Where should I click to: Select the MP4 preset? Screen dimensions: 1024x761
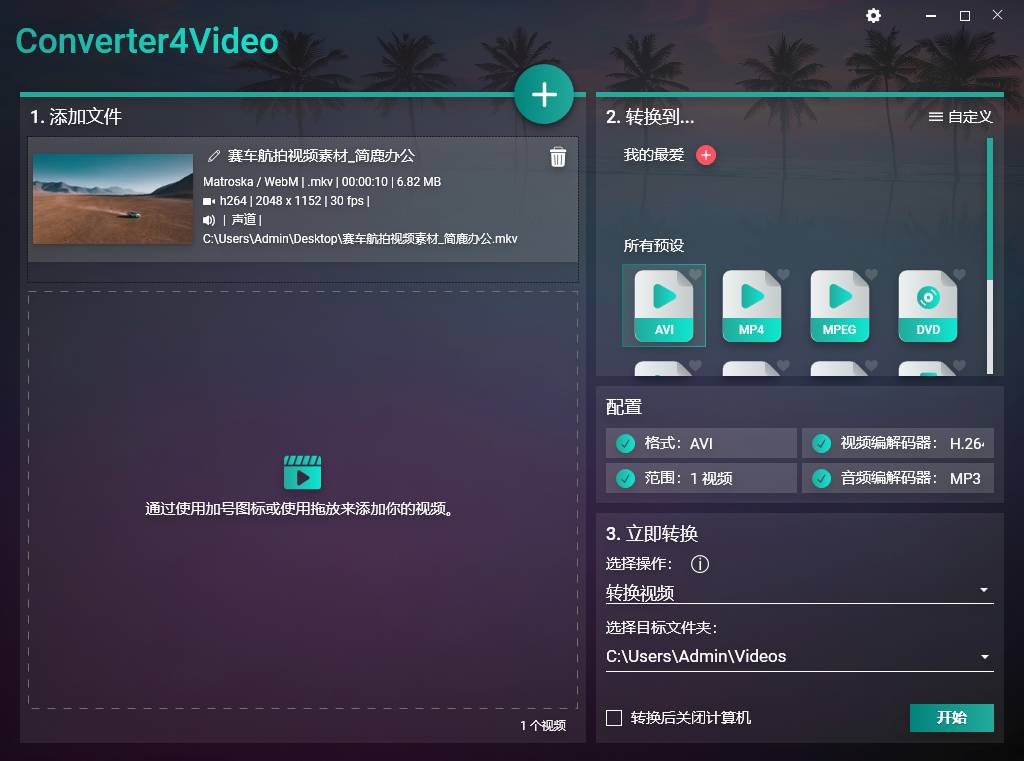[751, 305]
